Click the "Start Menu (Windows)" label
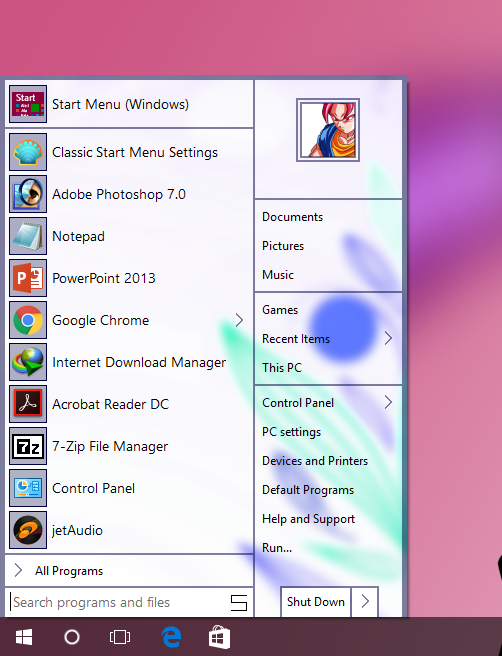The width and height of the screenshot is (502, 656). click(120, 104)
